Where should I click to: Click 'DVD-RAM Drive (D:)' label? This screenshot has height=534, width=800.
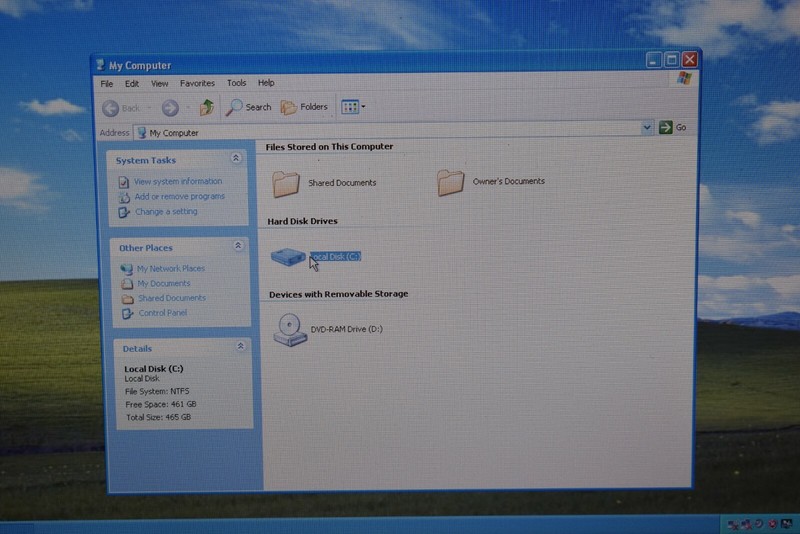pyautogui.click(x=346, y=329)
